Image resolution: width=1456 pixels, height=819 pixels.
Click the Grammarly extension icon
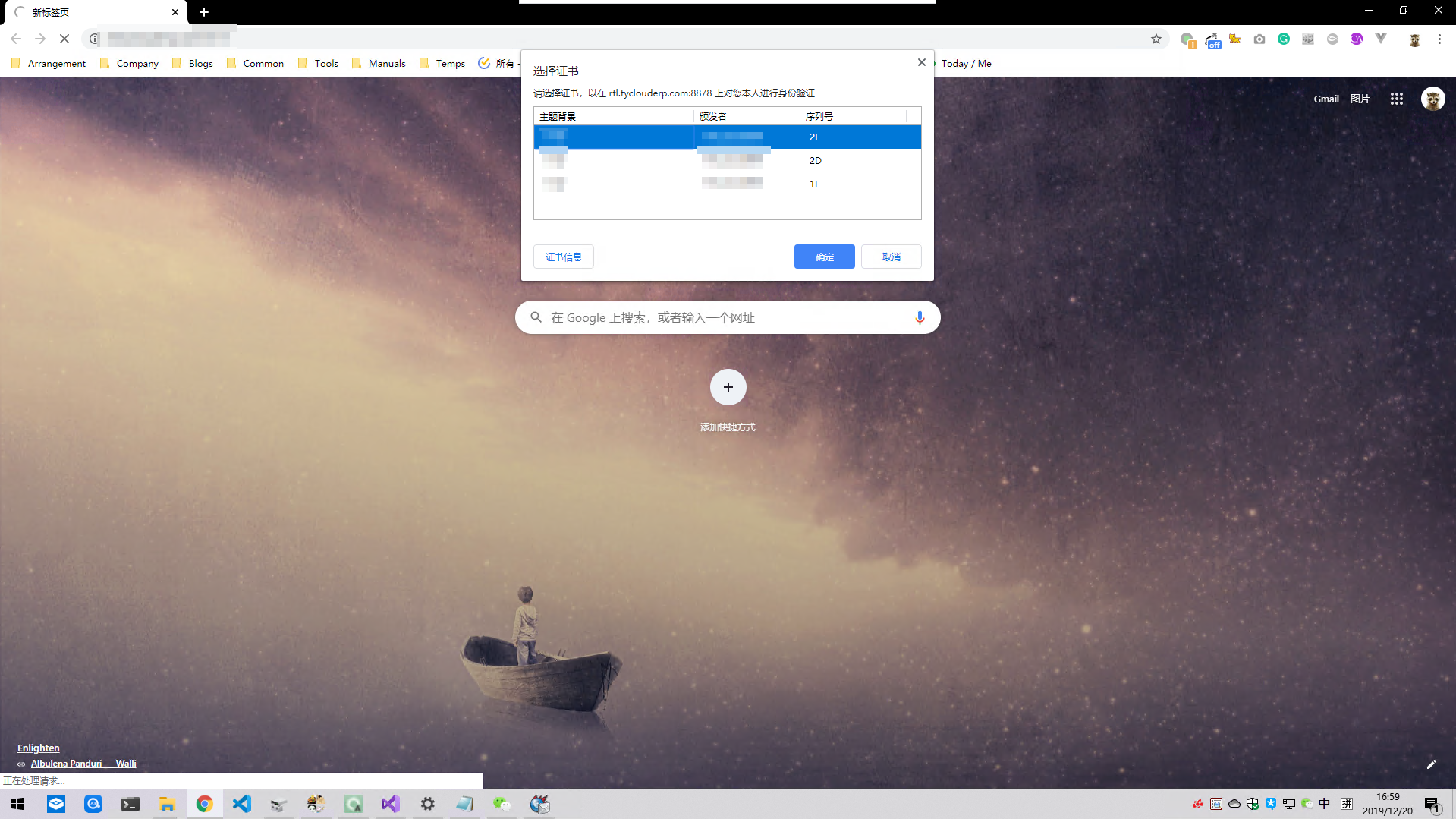pyautogui.click(x=1283, y=39)
